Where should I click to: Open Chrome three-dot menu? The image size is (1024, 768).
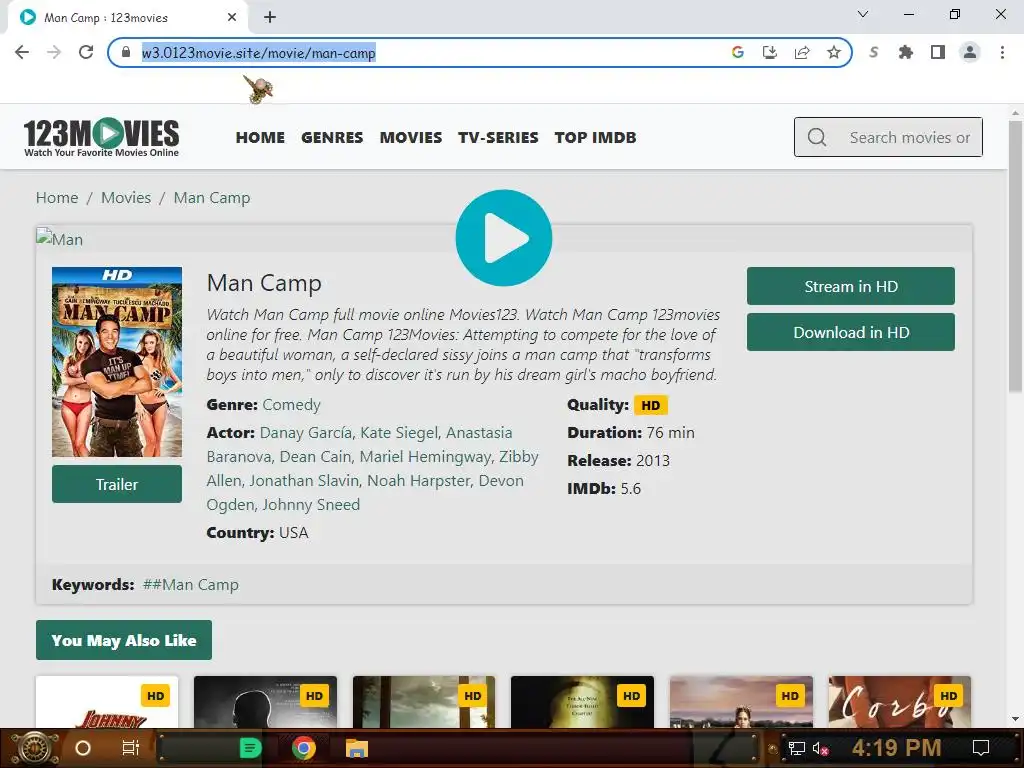pos(1002,52)
